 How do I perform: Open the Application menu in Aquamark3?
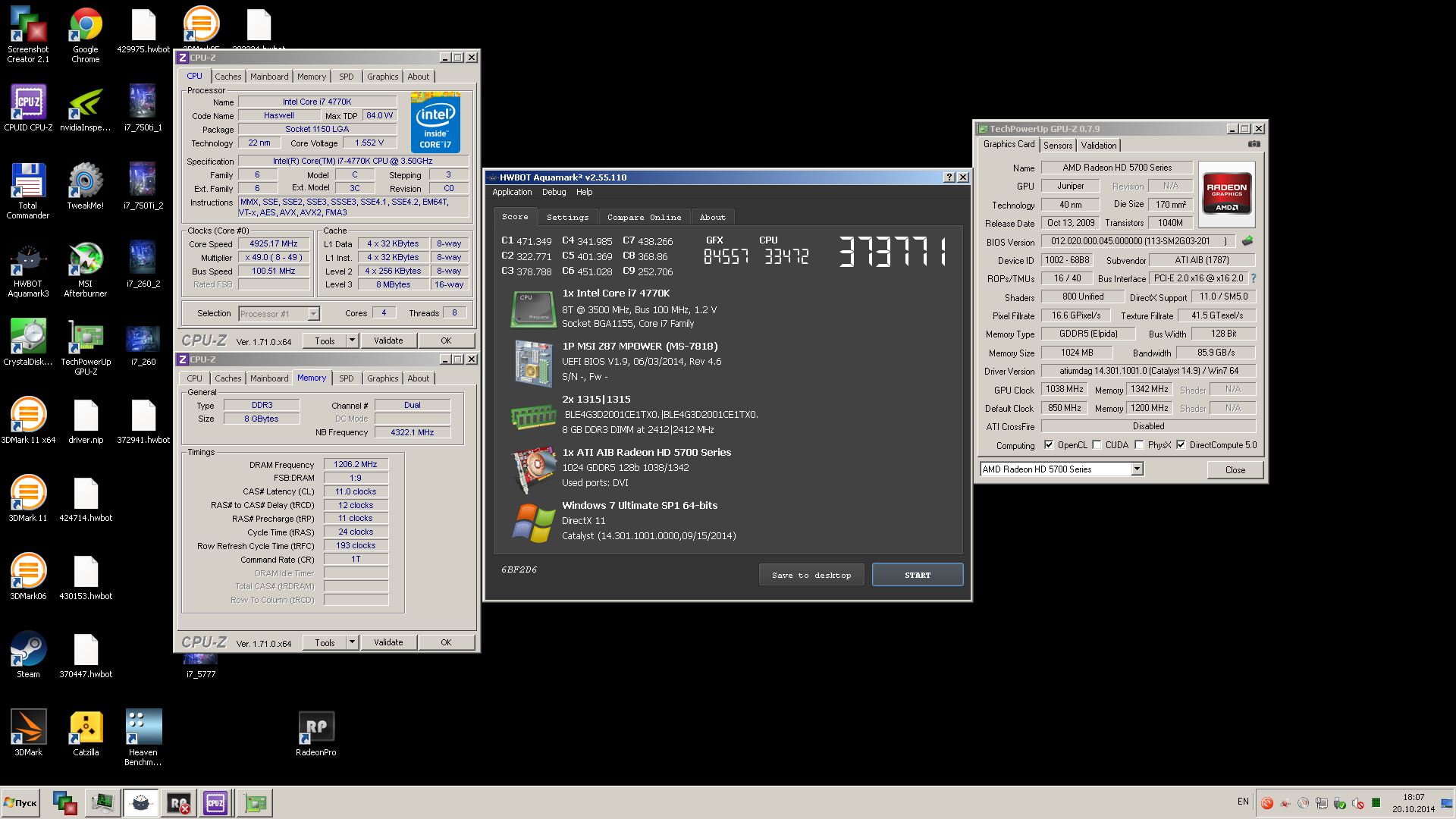(x=512, y=193)
